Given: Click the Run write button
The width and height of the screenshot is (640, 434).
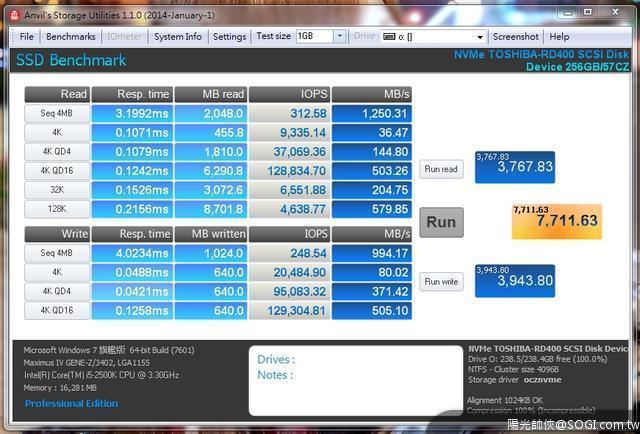Looking at the screenshot, I should coord(441,281).
